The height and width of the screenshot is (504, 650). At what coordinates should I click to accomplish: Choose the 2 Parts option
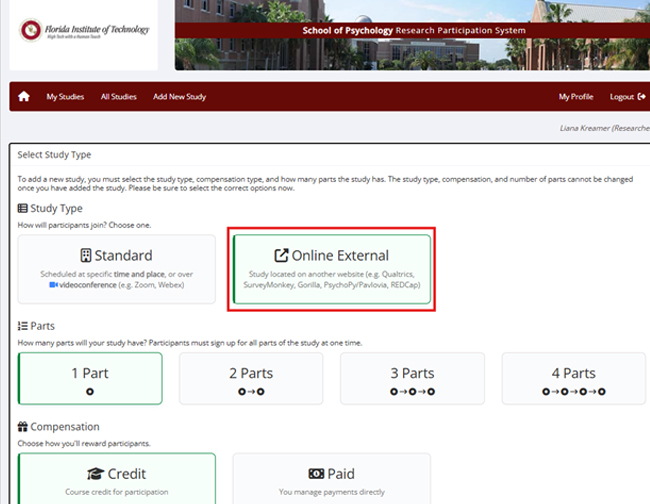pos(251,378)
